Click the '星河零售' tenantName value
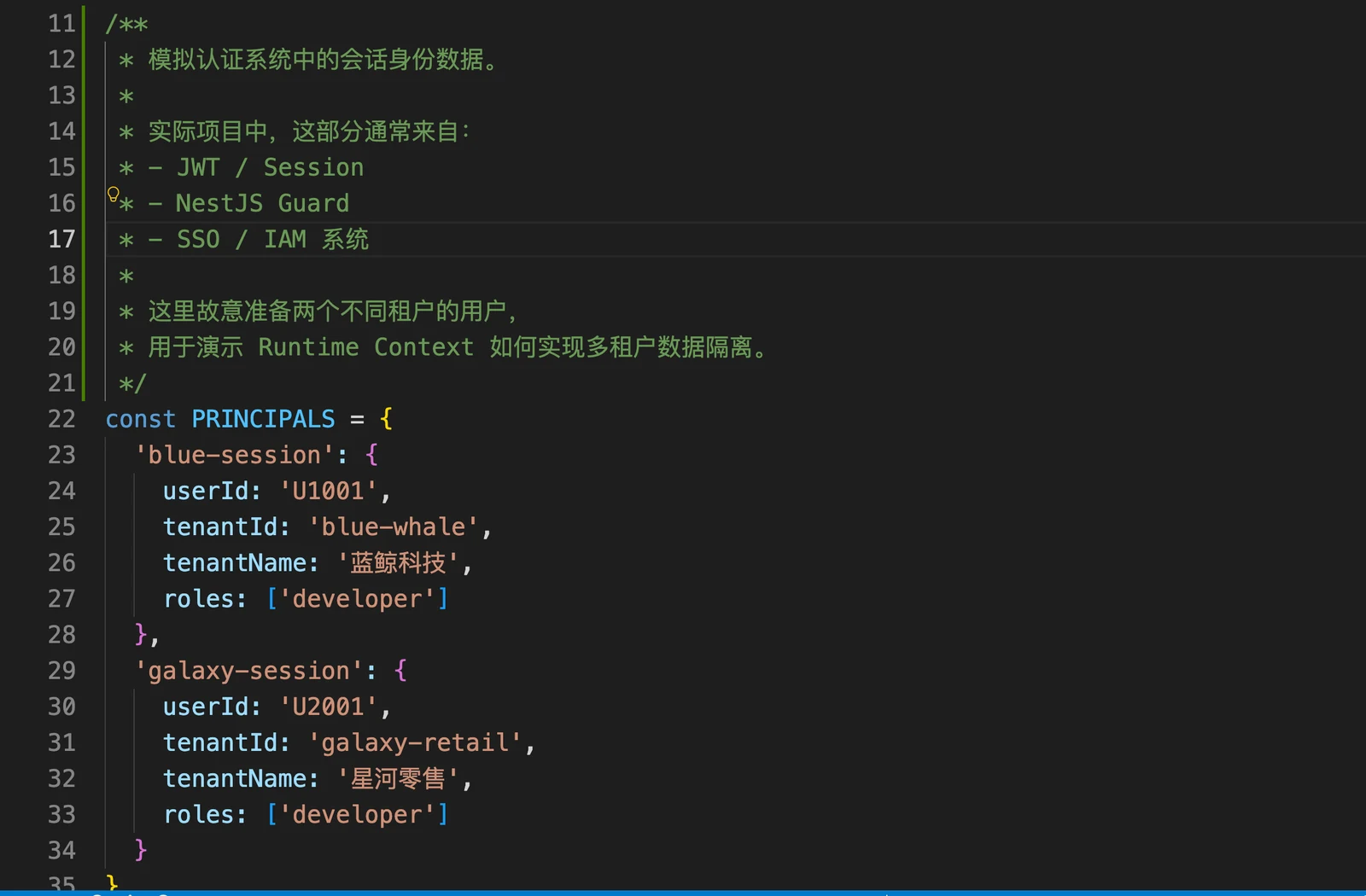This screenshot has width=1366, height=896. click(399, 778)
